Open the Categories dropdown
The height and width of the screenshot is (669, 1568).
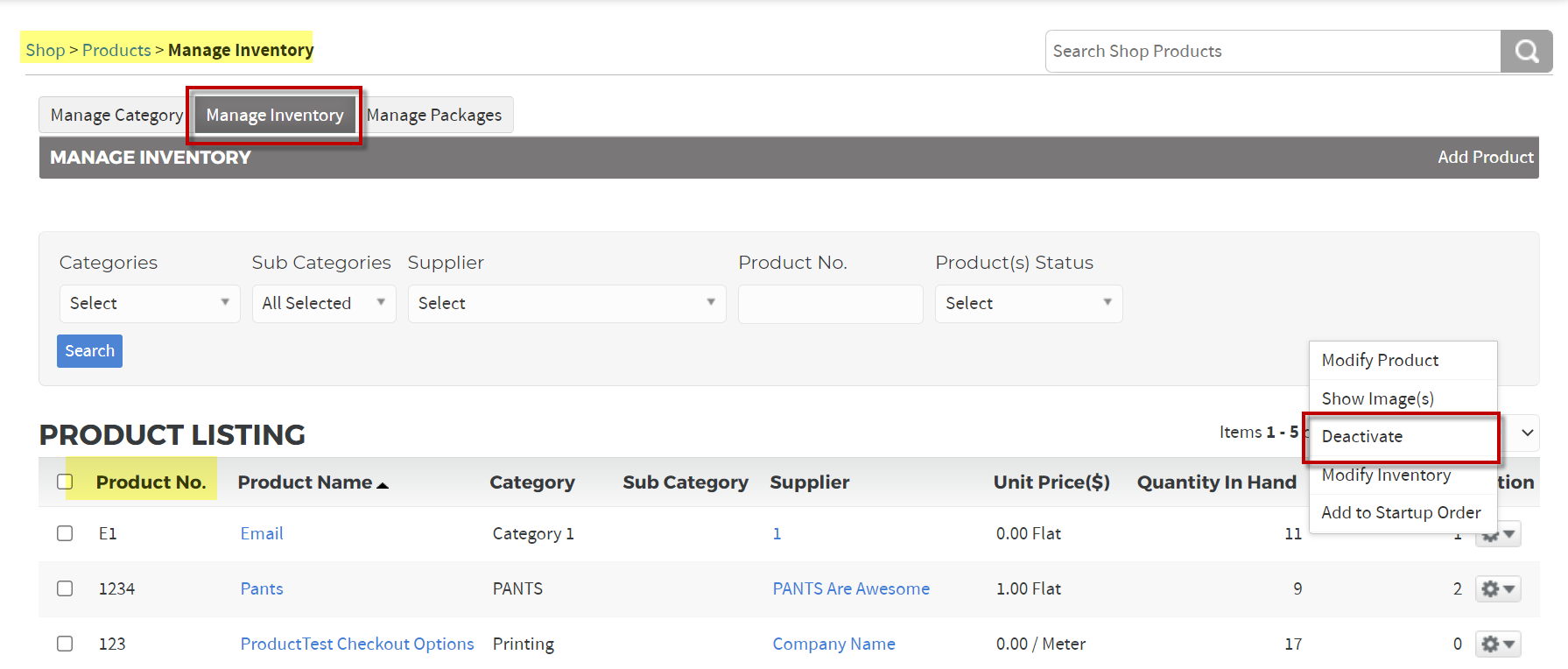click(150, 304)
